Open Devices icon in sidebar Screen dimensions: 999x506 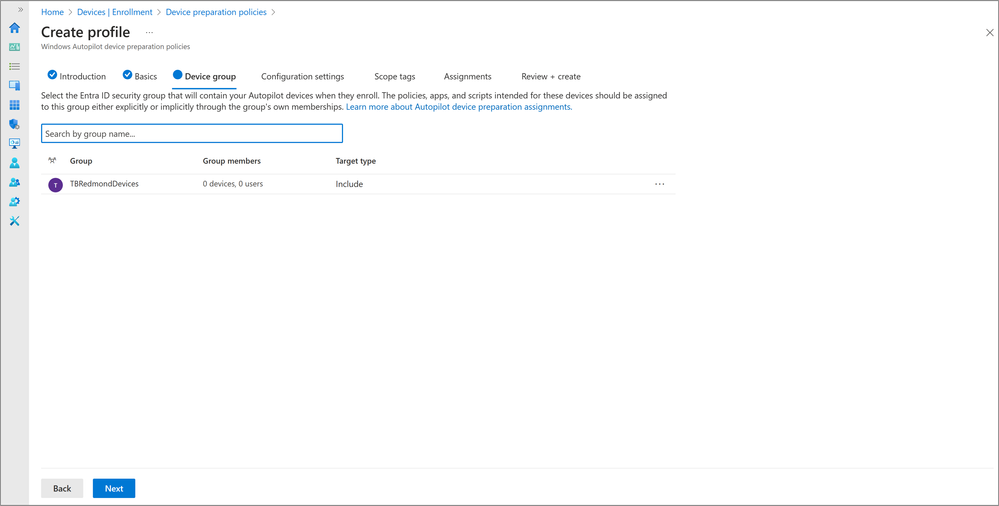click(15, 85)
